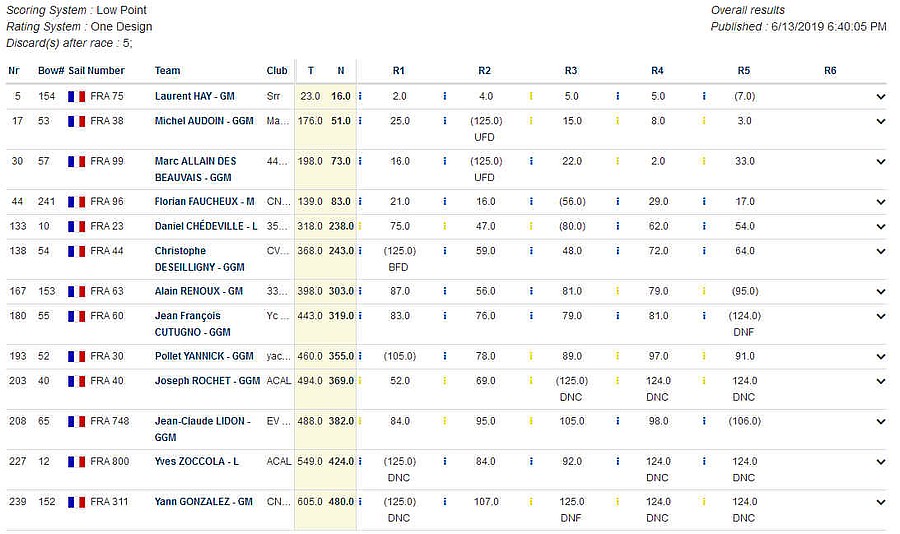This screenshot has width=900, height=534.
Task: Click info icon before Florian FAUCHEUX's R2 score
Action: (445, 201)
